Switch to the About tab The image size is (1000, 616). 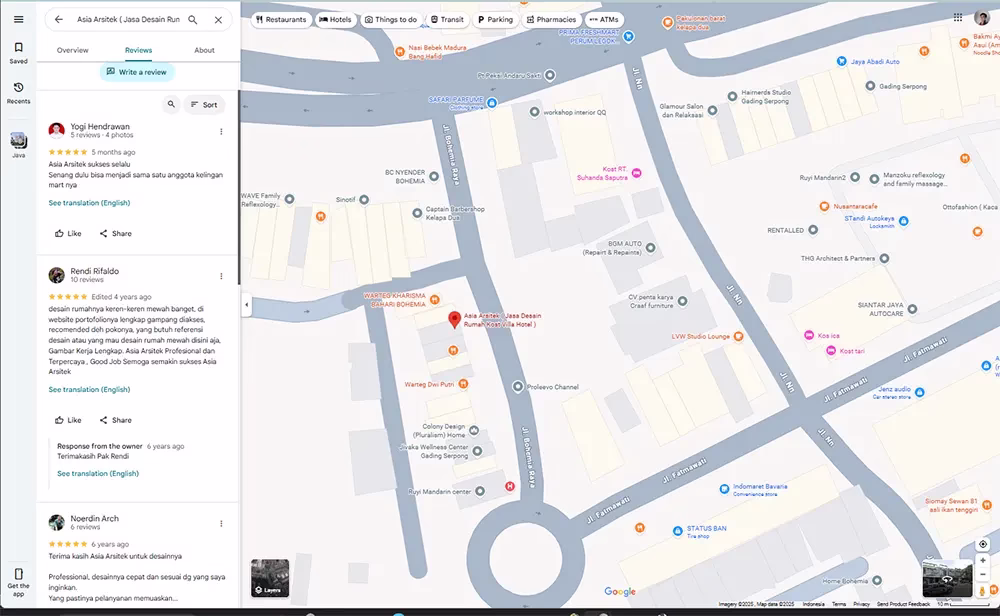(x=204, y=50)
